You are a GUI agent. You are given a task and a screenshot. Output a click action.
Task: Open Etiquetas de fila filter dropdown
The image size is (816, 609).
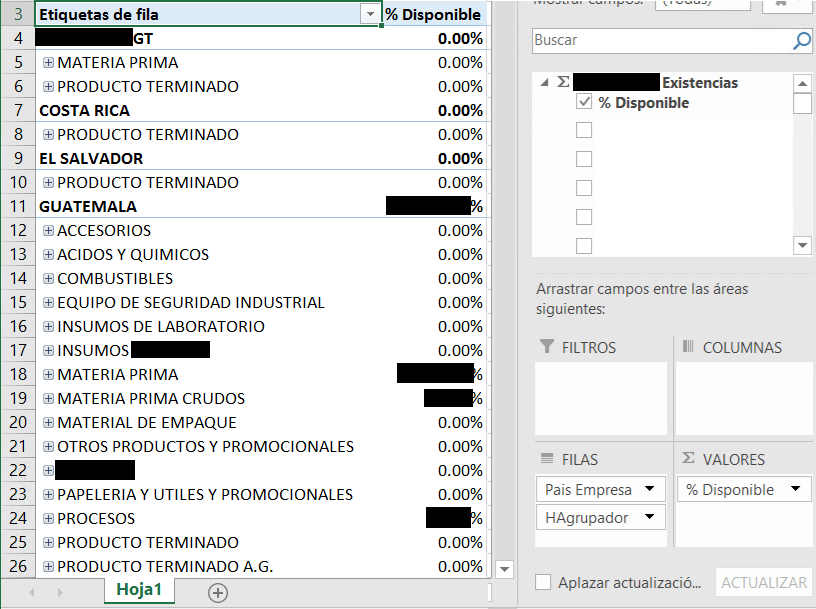pos(370,15)
